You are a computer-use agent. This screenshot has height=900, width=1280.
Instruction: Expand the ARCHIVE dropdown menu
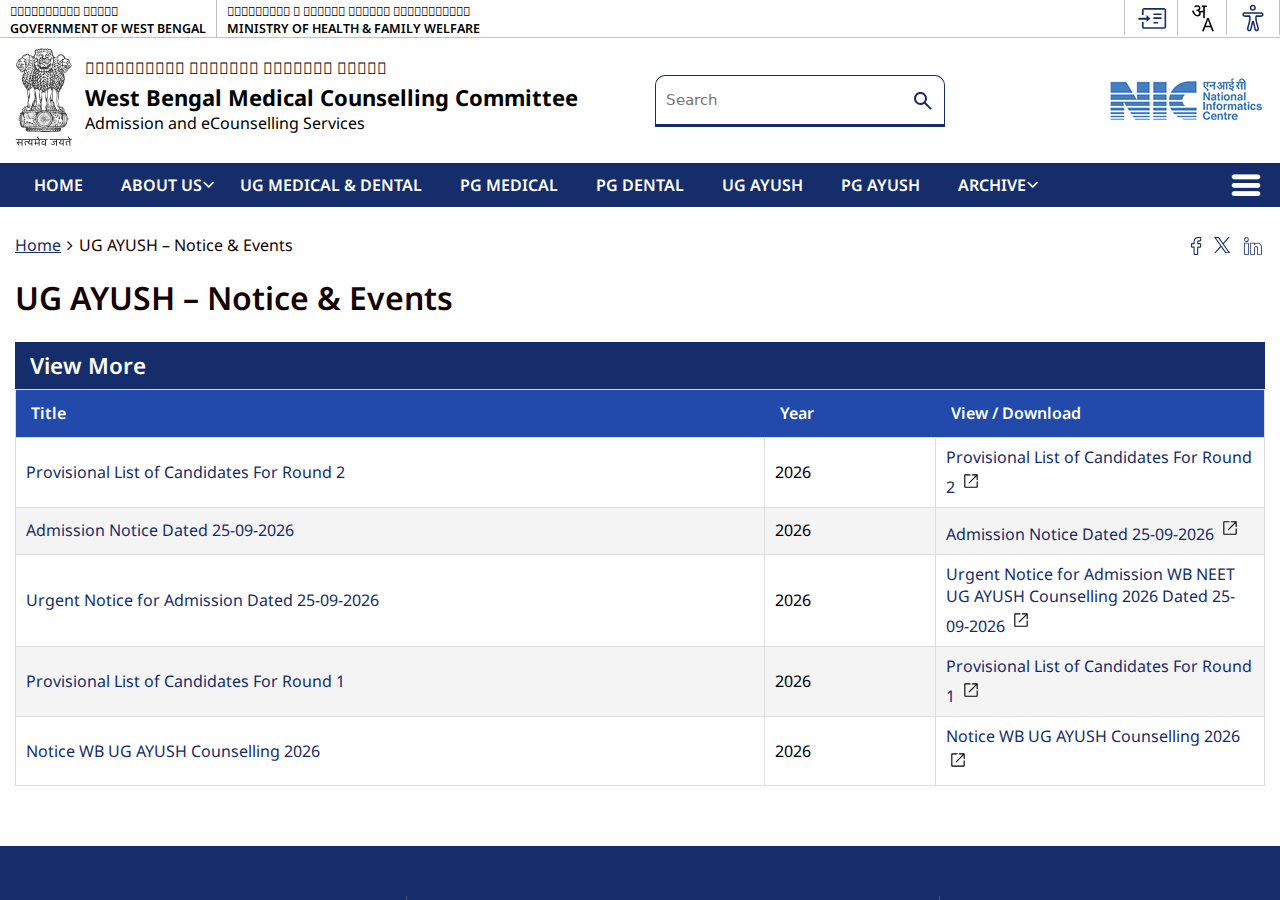pos(997,185)
